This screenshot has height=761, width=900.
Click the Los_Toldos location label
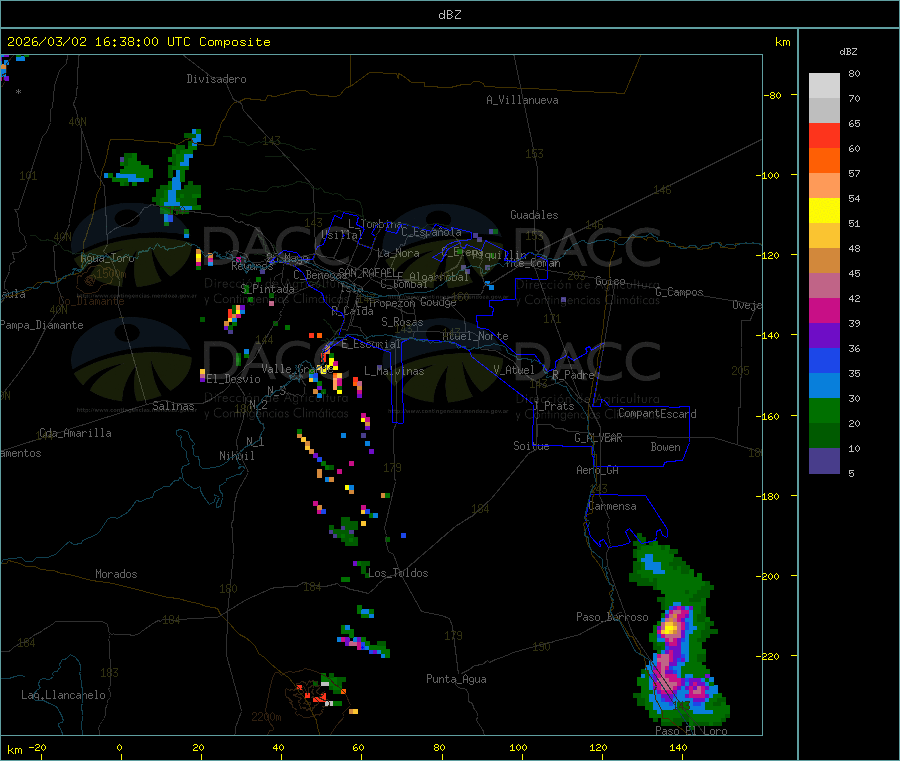point(398,573)
